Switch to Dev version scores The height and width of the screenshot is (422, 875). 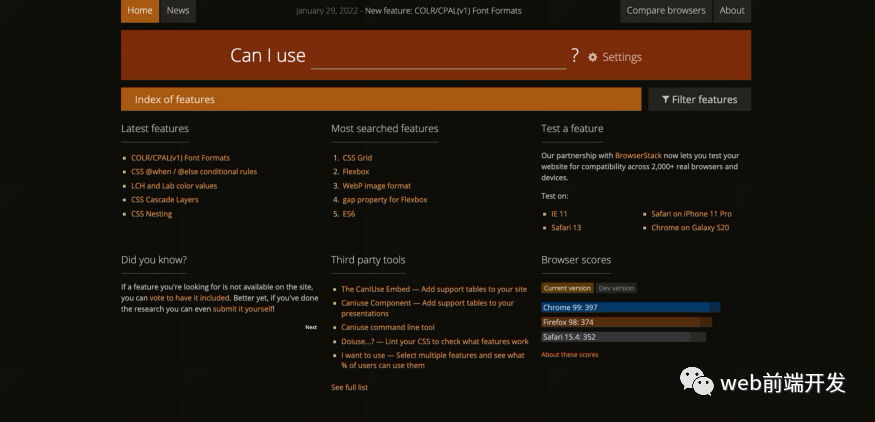click(616, 288)
